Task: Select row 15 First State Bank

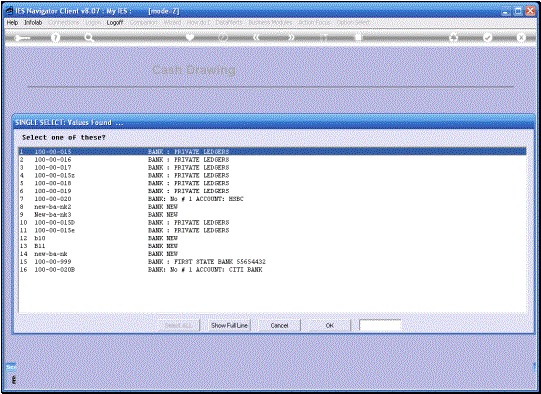Action: tap(272, 262)
